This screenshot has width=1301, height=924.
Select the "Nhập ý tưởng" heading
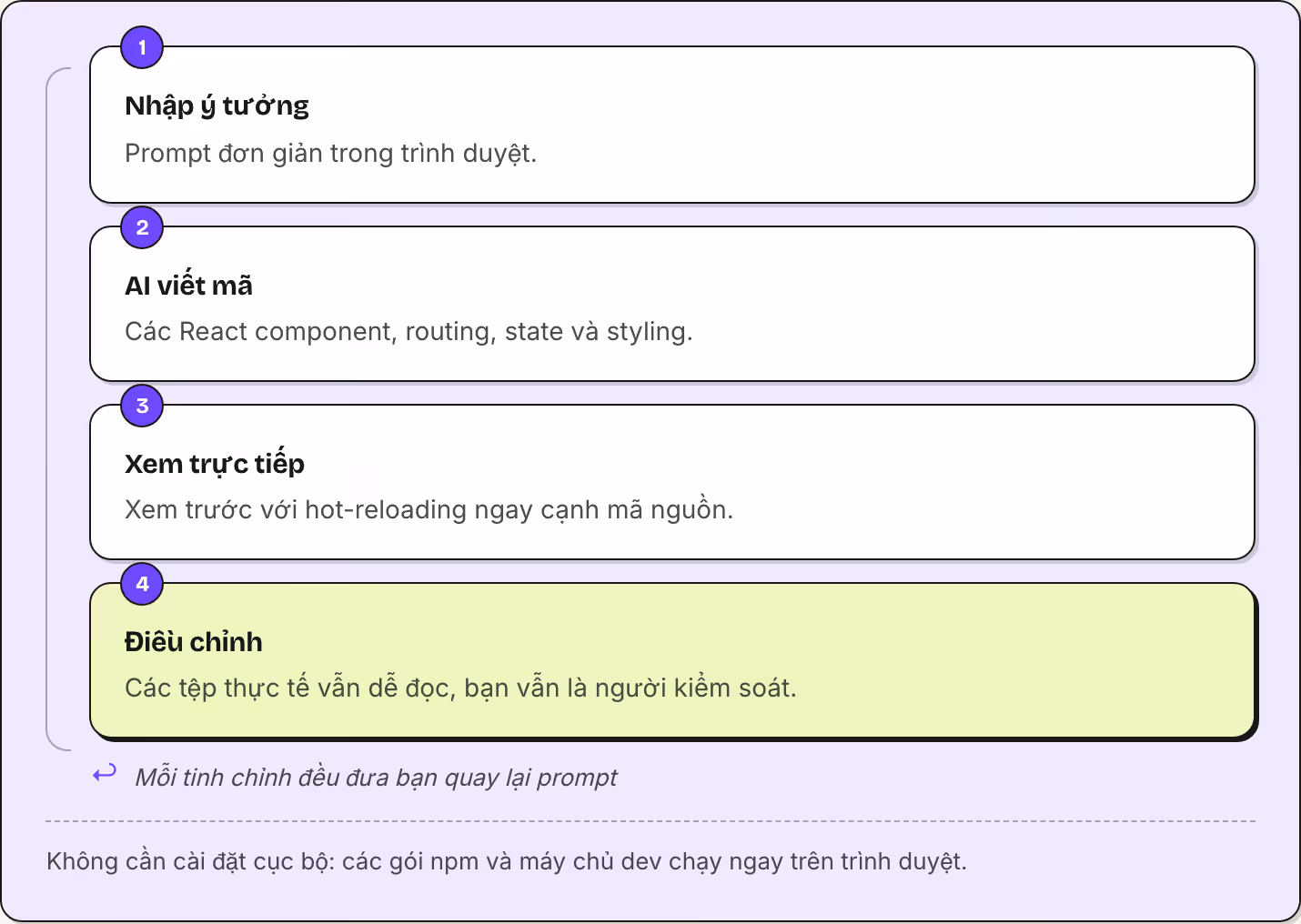coord(217,106)
